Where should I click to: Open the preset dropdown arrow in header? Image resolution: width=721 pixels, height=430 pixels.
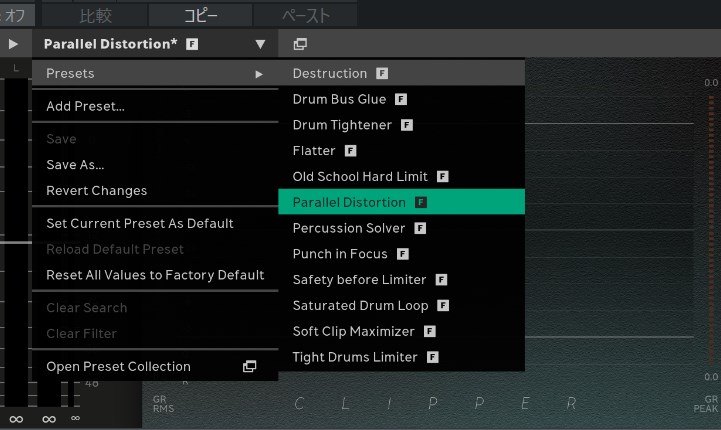pyautogui.click(x=260, y=44)
